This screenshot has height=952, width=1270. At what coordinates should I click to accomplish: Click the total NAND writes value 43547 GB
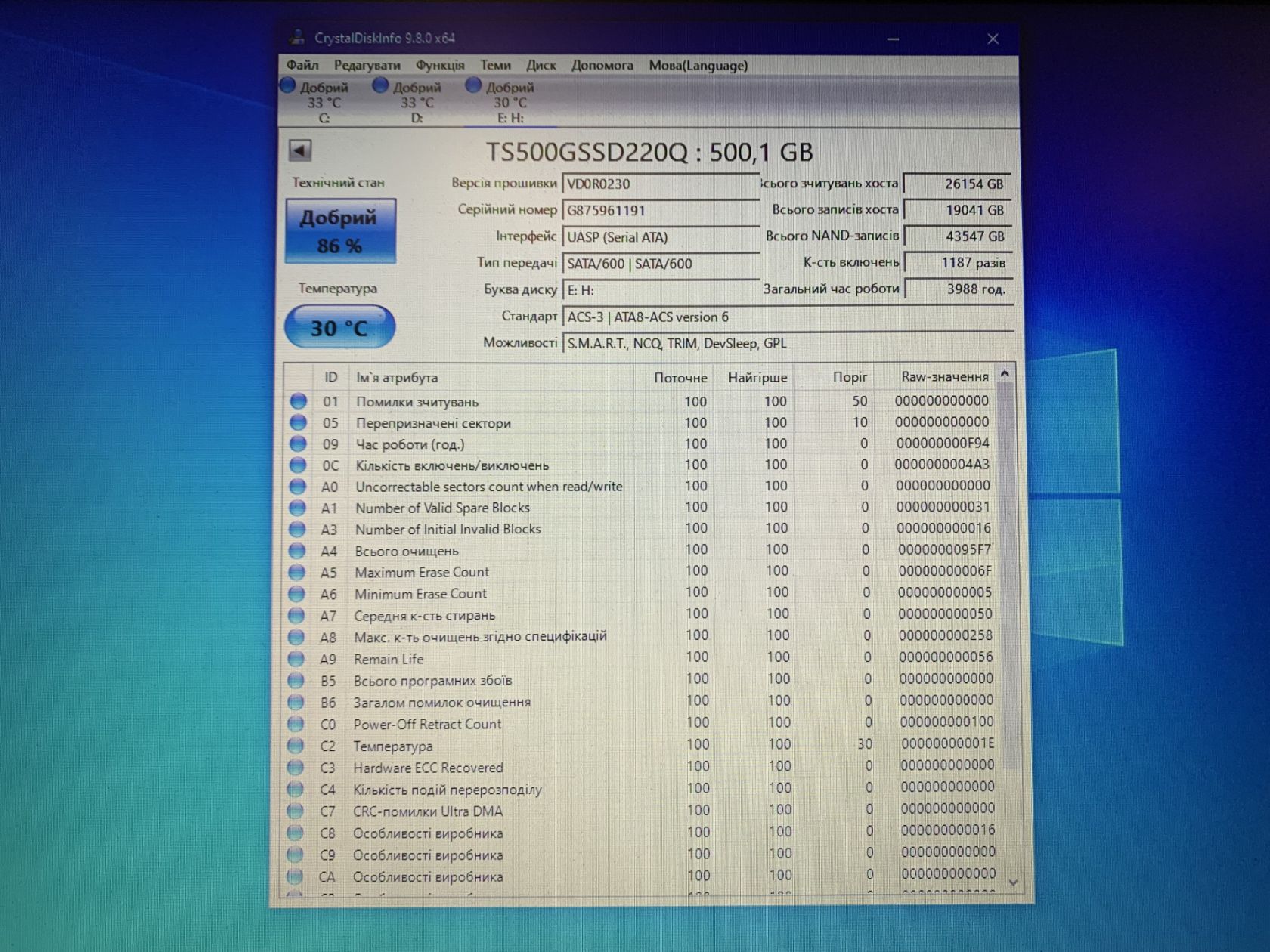(958, 236)
